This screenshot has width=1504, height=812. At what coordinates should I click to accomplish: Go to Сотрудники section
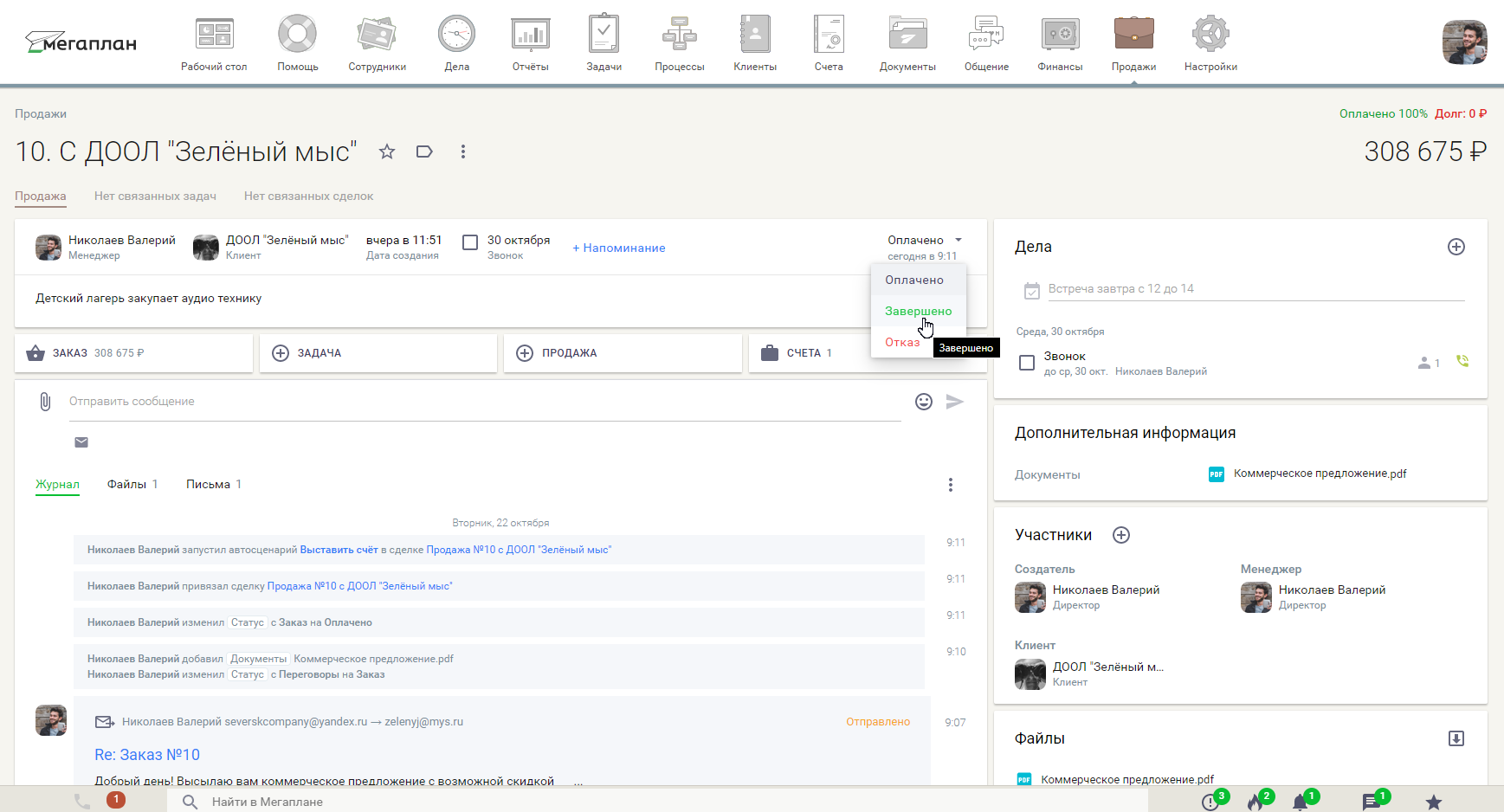click(377, 43)
